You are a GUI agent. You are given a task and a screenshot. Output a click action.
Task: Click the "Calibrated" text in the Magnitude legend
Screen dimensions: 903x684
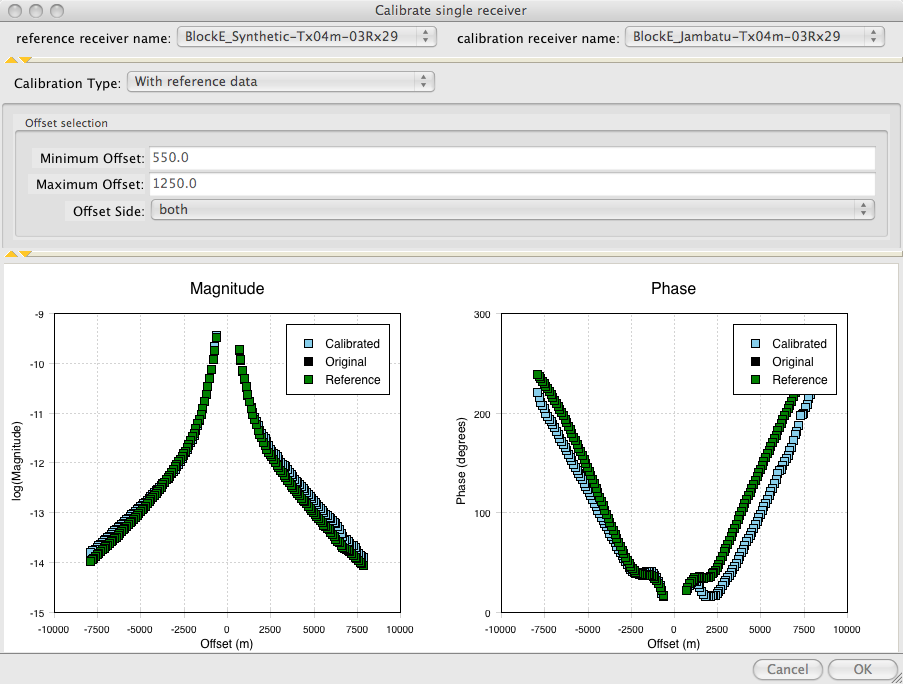[x=352, y=344]
